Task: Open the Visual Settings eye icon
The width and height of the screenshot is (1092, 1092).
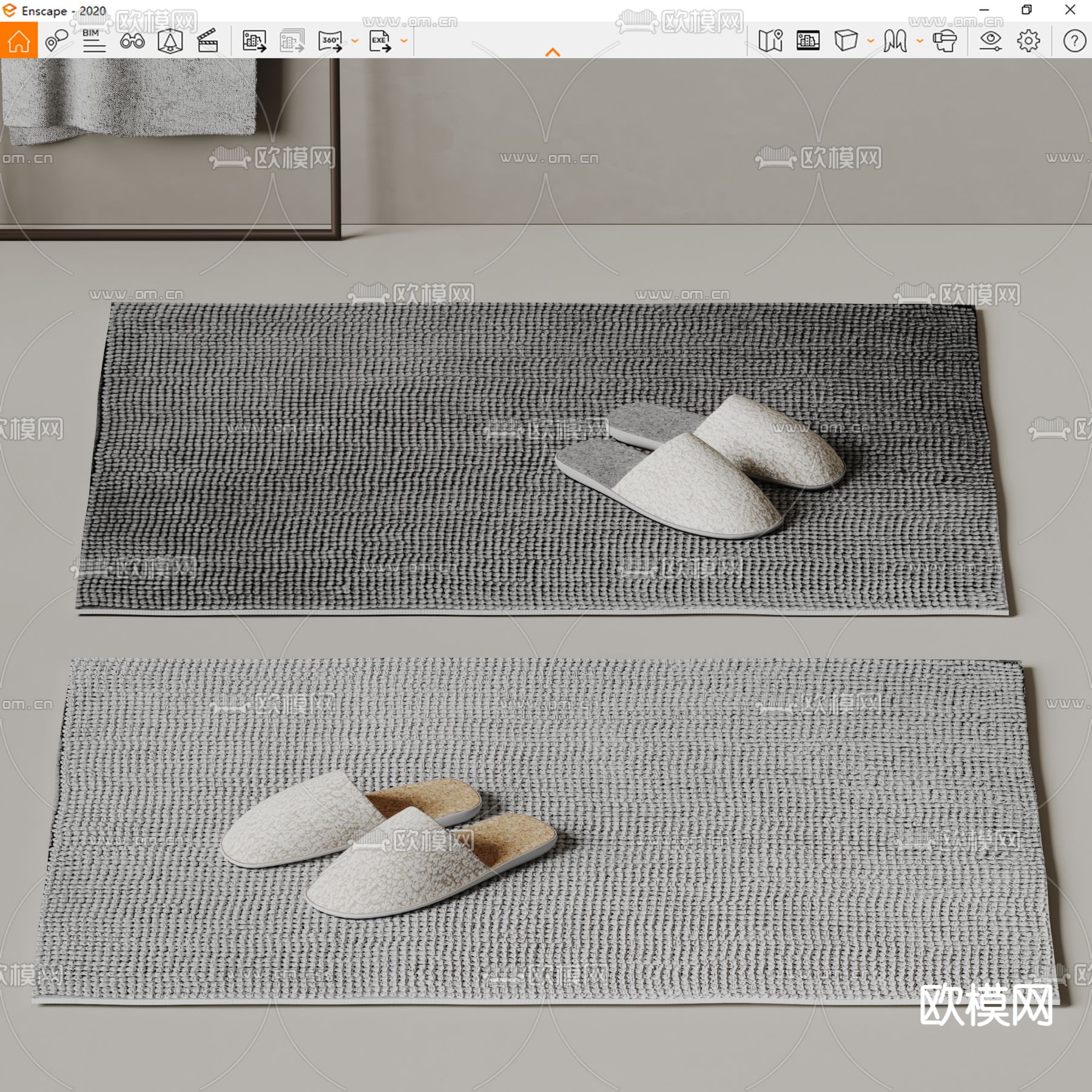Action: pos(990,41)
